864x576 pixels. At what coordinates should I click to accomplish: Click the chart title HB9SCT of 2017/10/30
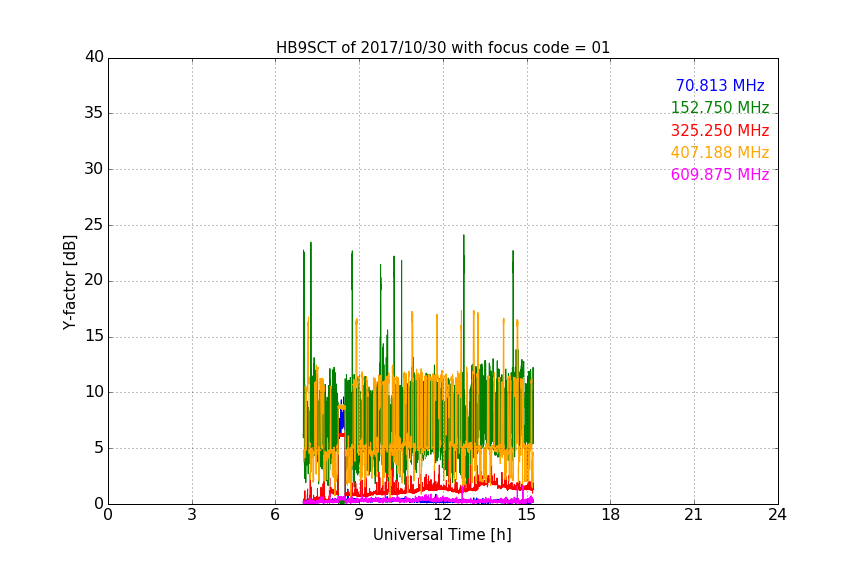(443, 48)
